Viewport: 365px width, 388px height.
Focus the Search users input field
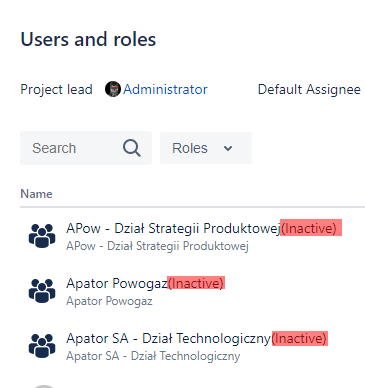[x=86, y=148]
